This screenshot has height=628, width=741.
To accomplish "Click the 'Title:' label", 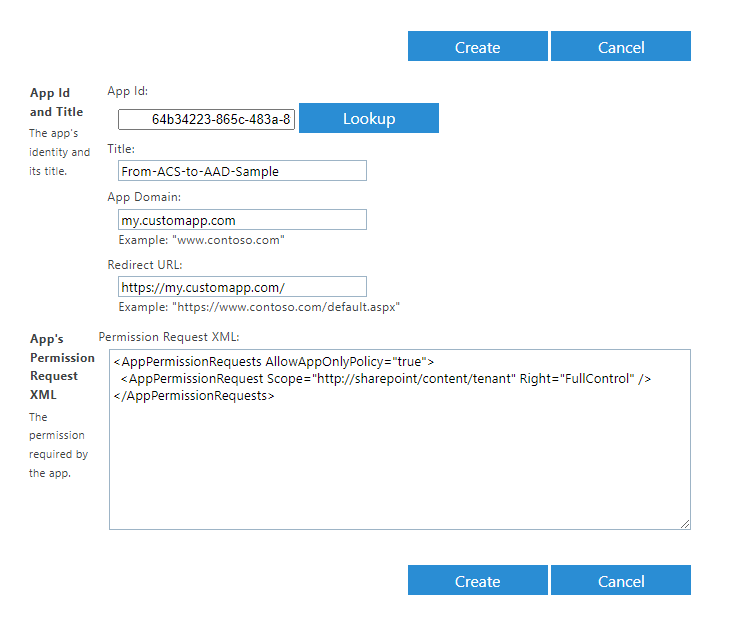I will pyautogui.click(x=121, y=149).
